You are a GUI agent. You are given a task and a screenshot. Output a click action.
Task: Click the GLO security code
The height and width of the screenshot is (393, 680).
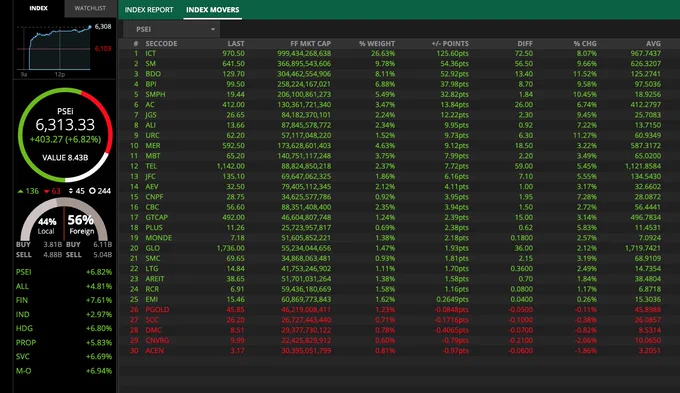[x=153, y=248]
